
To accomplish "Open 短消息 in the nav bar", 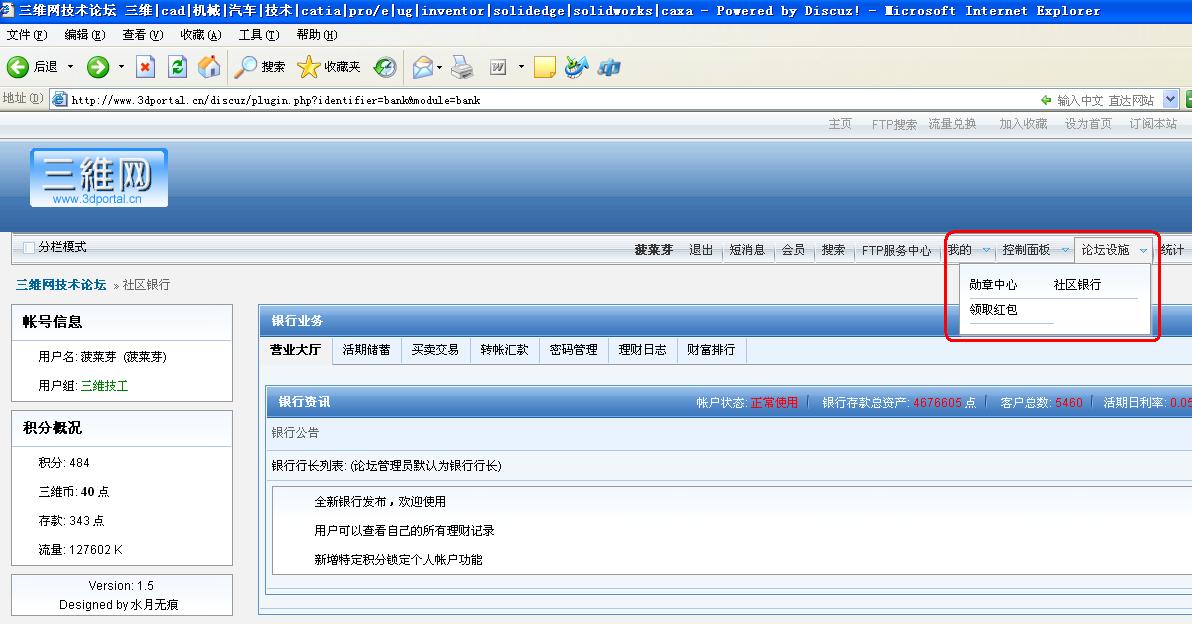I will pos(747,250).
